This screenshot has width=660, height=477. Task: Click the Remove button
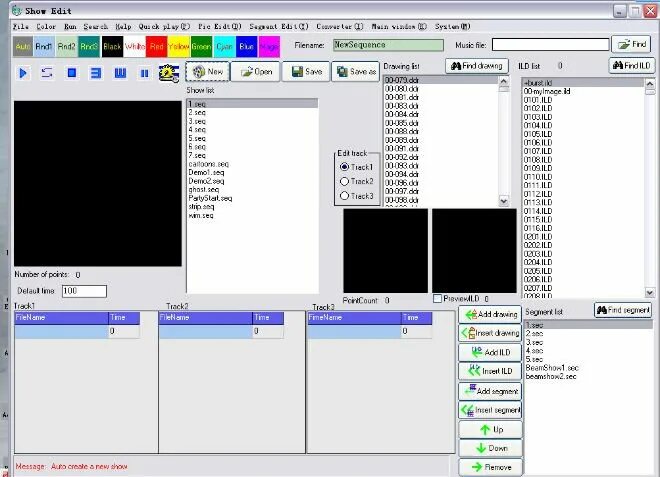490,467
